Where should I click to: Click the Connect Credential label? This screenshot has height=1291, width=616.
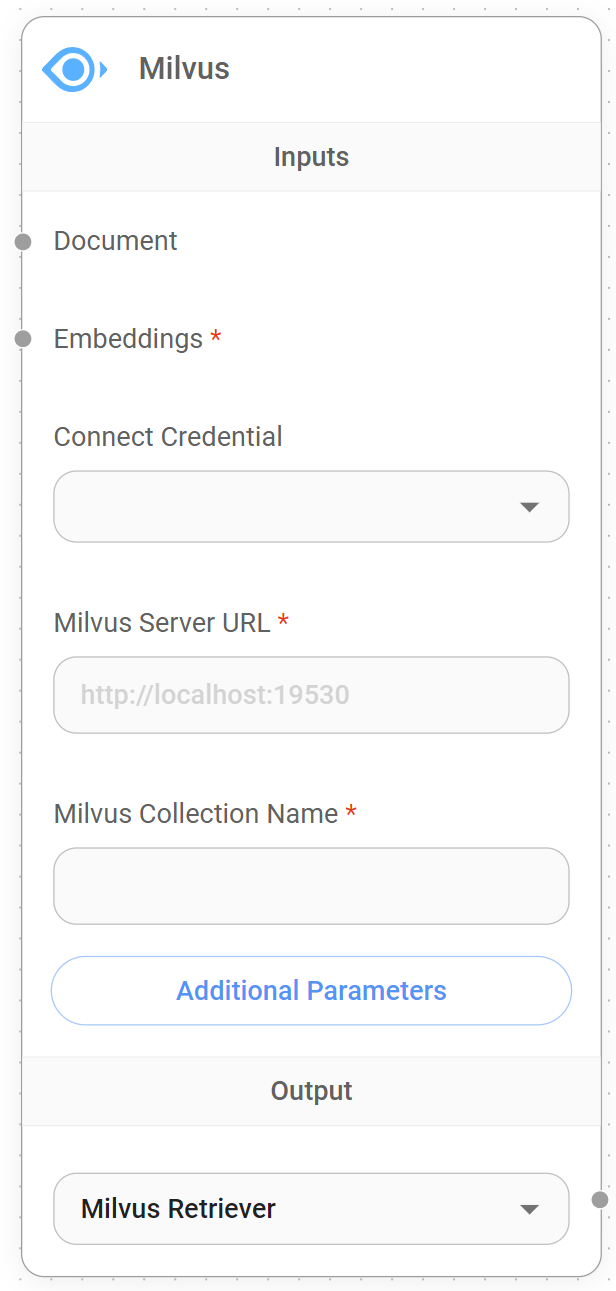[167, 436]
